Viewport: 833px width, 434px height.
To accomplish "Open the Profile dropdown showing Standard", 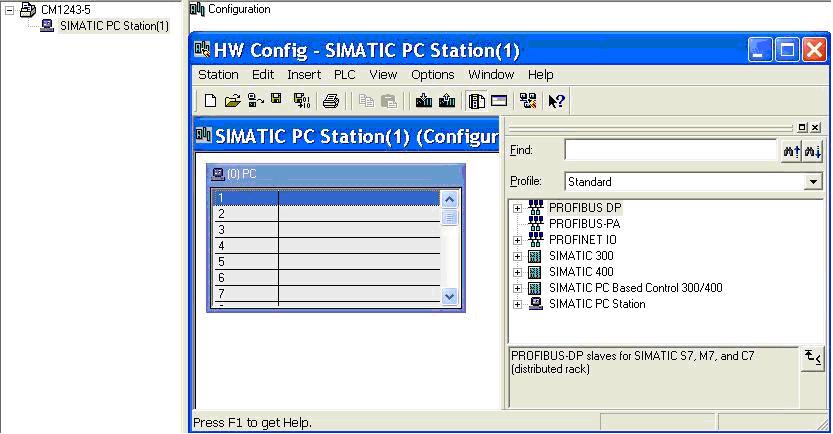I will point(813,182).
